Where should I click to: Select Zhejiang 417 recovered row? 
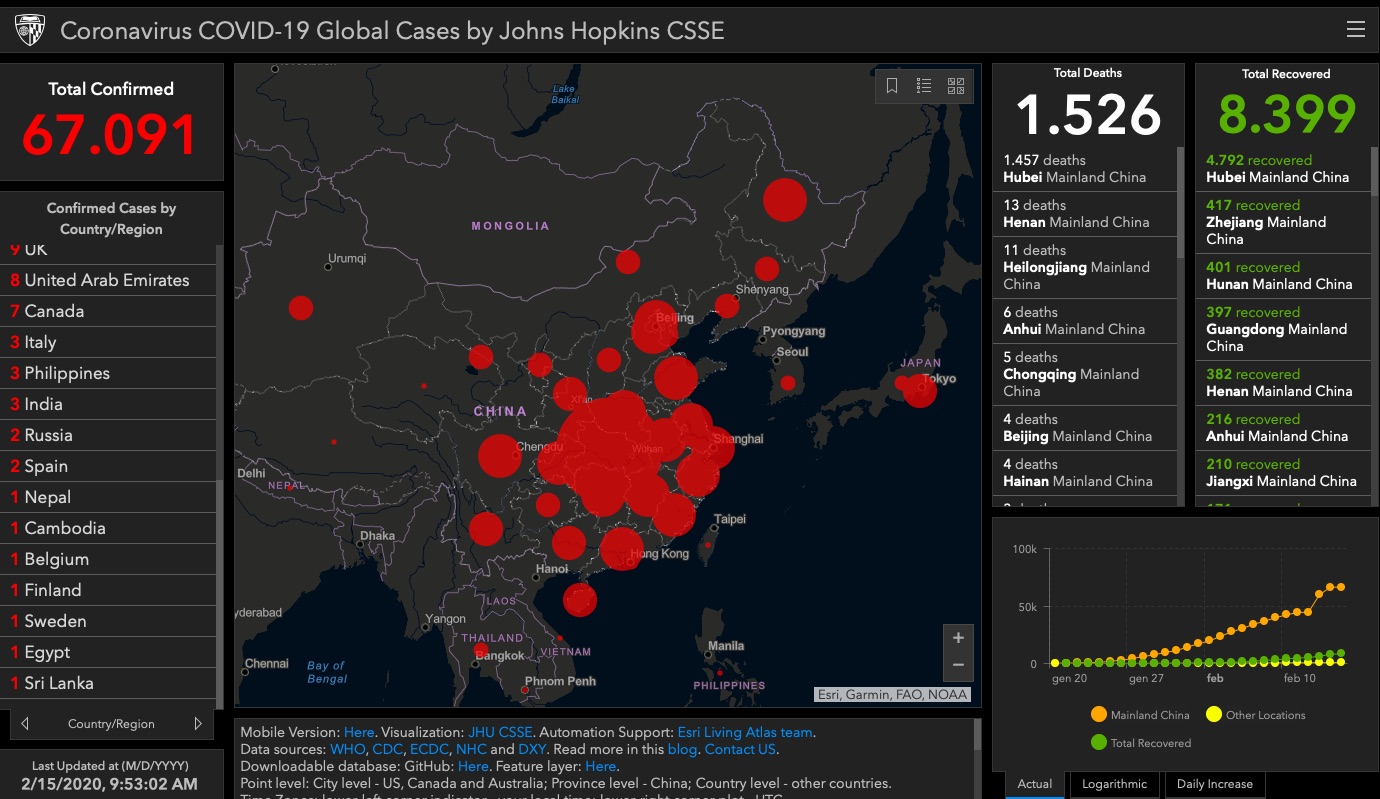(1283, 222)
